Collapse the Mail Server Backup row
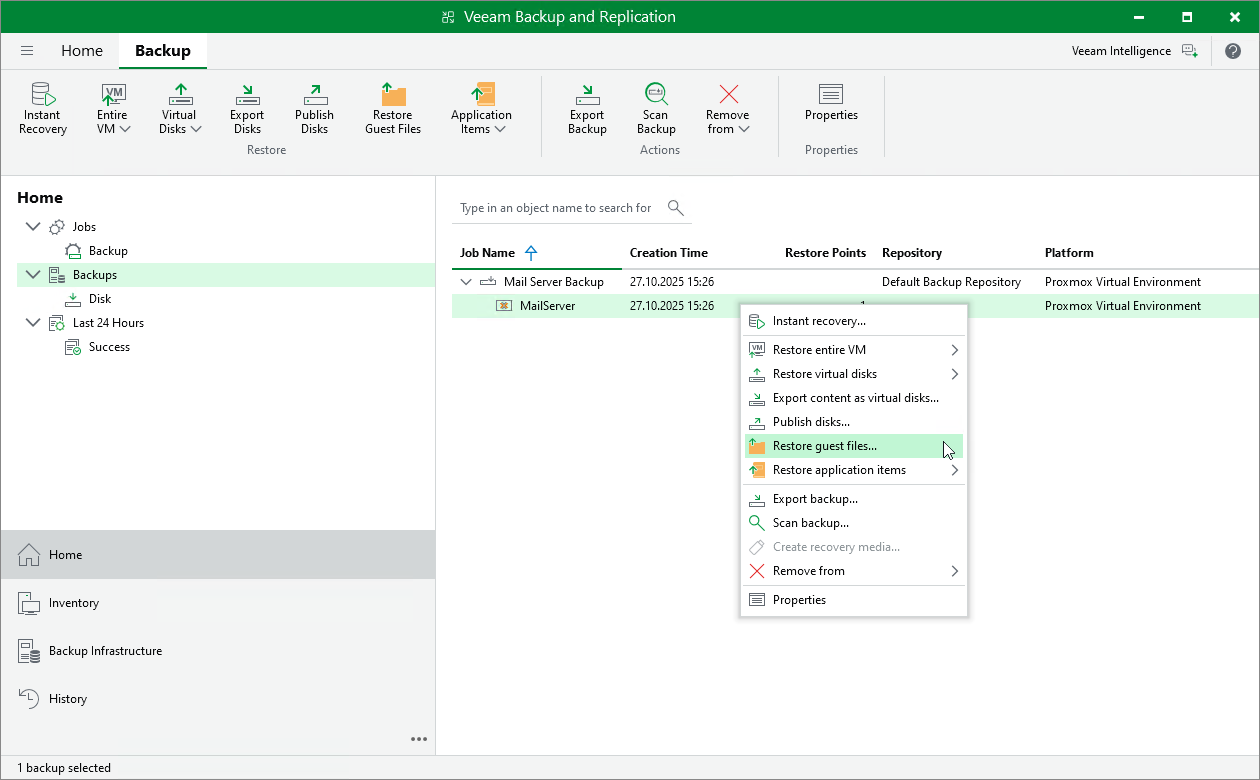 pyautogui.click(x=466, y=282)
